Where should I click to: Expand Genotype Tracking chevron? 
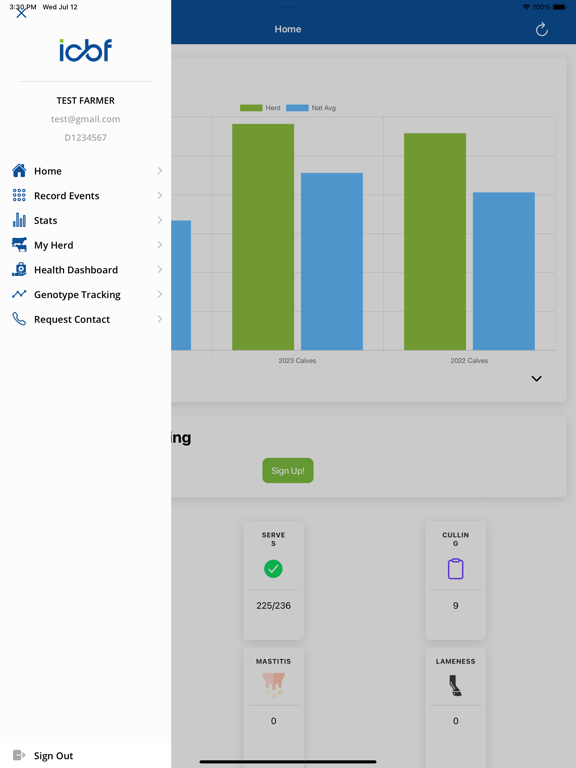click(x=160, y=294)
